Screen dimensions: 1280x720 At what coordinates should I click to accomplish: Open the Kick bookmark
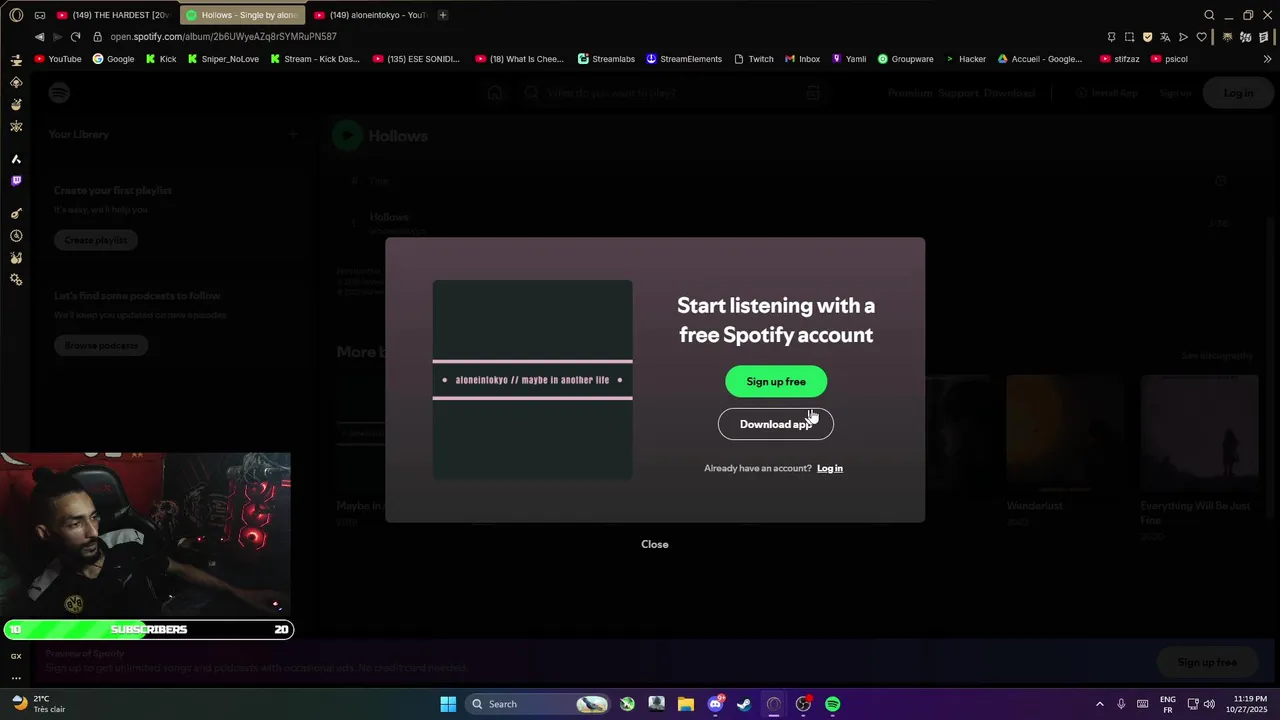160,59
